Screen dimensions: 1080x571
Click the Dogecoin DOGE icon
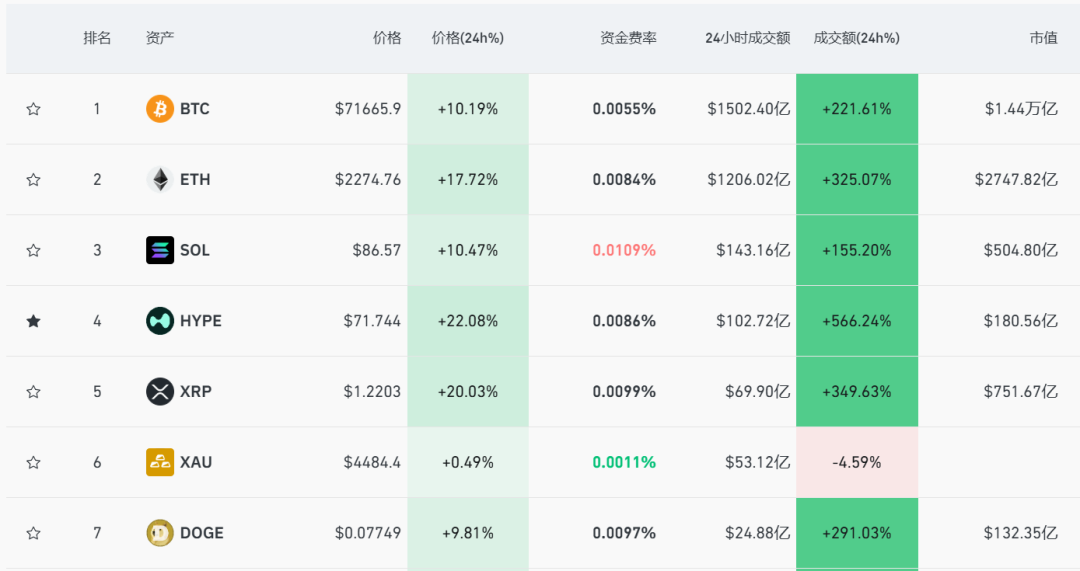(160, 533)
